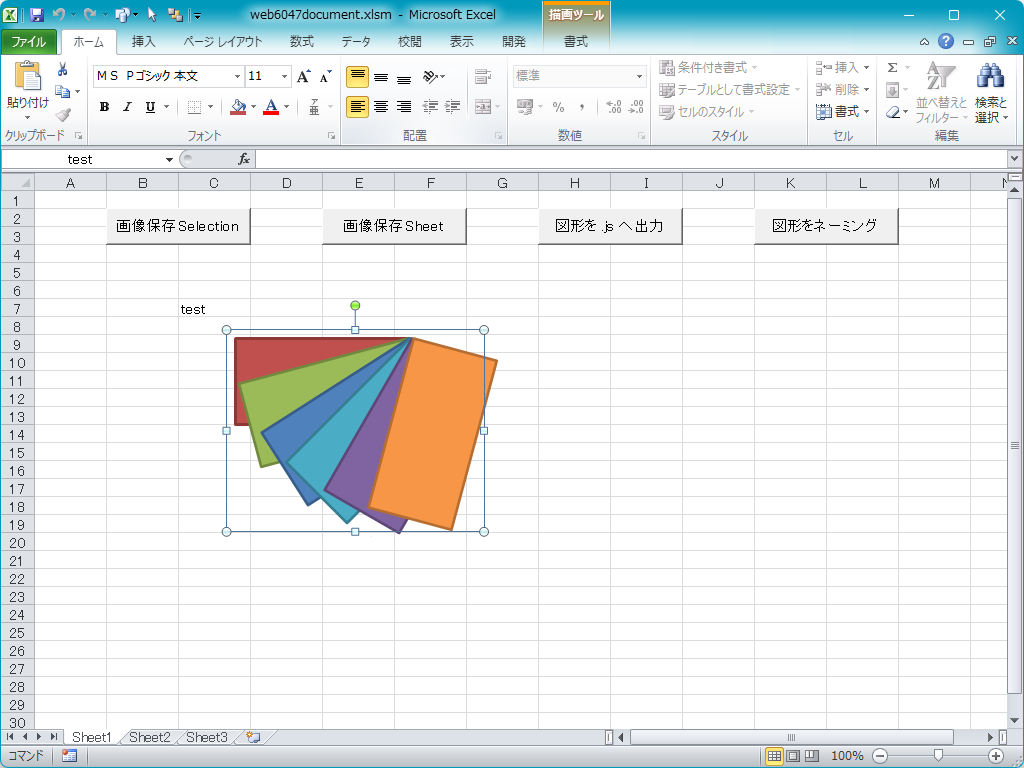1024x768 pixels.
Task: Switch to Sheet2 worksheet tab
Action: click(x=149, y=737)
